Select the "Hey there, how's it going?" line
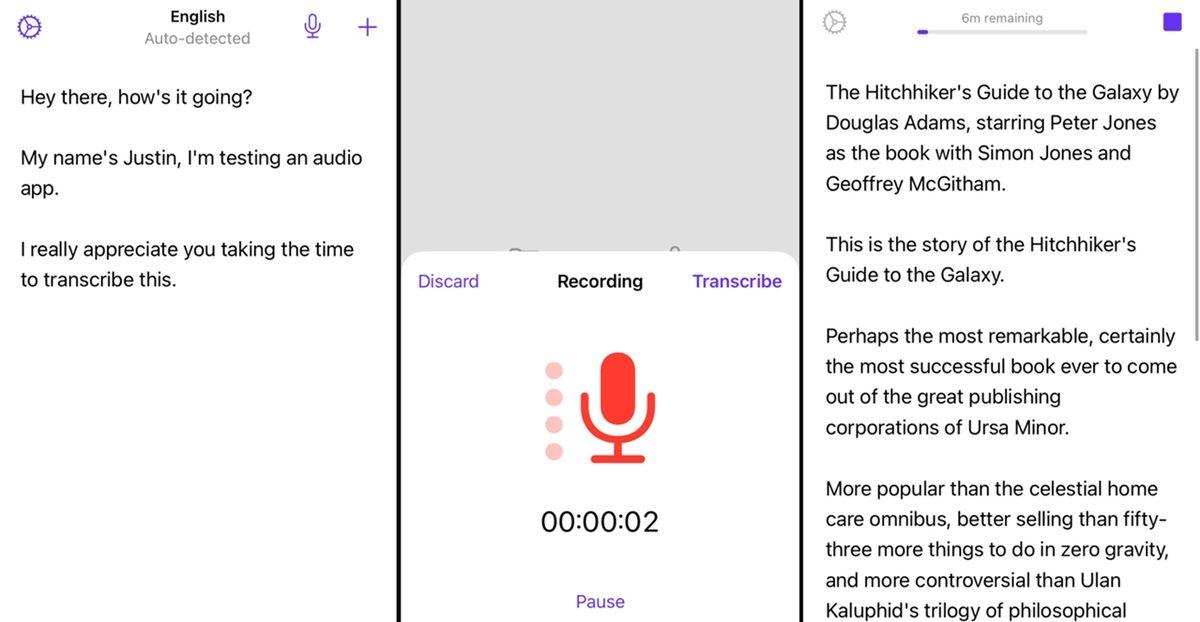The width and height of the screenshot is (1200, 622). (x=136, y=97)
